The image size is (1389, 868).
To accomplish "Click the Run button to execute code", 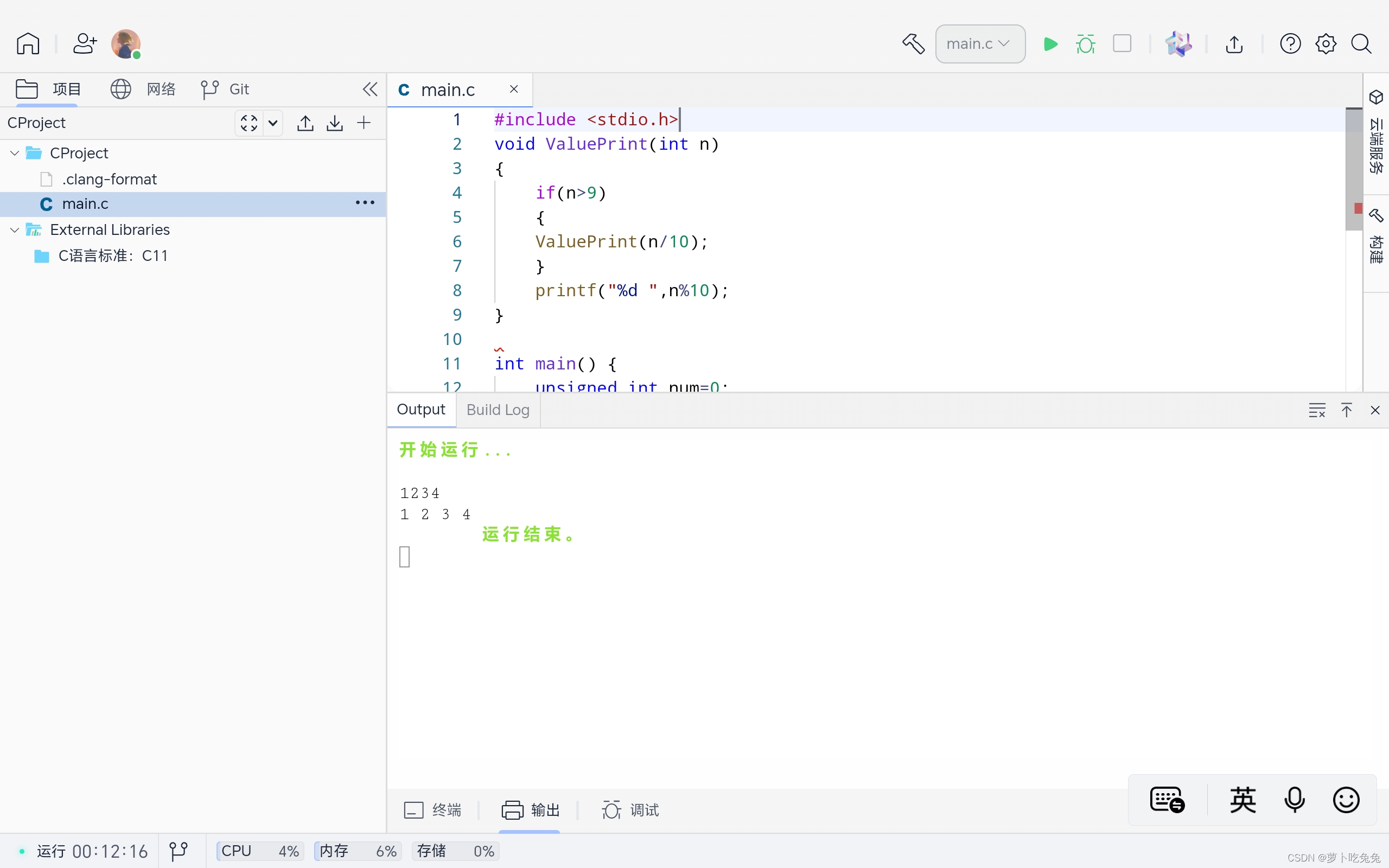I will click(x=1050, y=43).
